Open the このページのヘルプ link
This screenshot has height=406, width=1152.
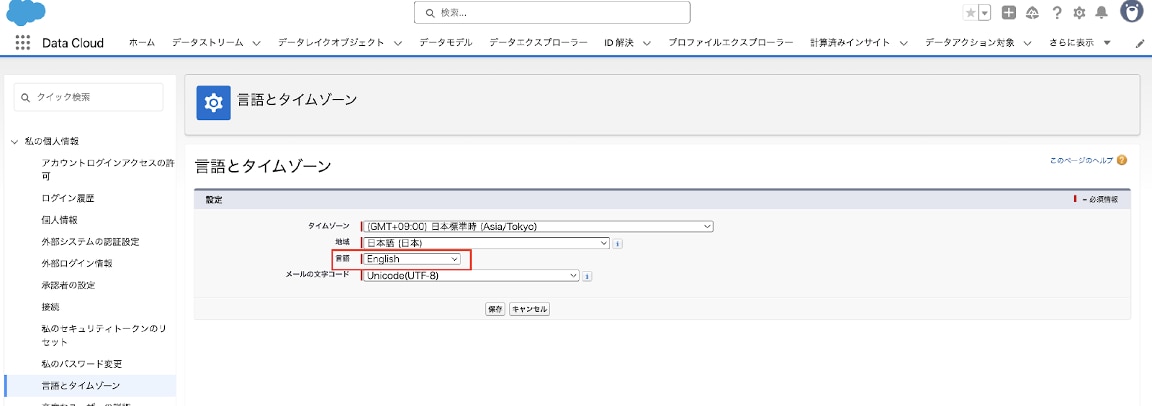coord(1081,160)
